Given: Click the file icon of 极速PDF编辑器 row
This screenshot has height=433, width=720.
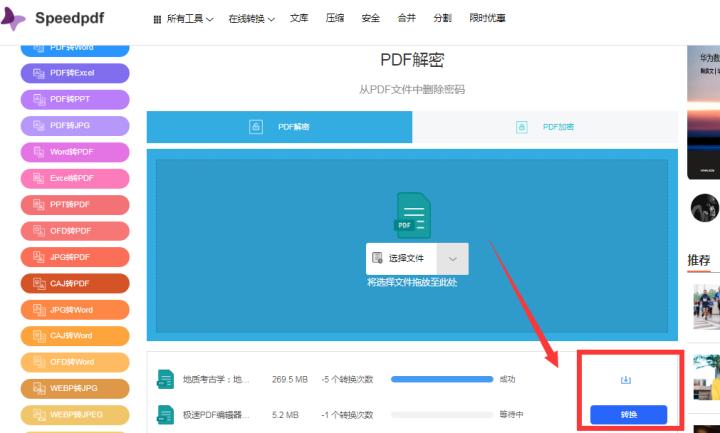Looking at the screenshot, I should point(165,415).
